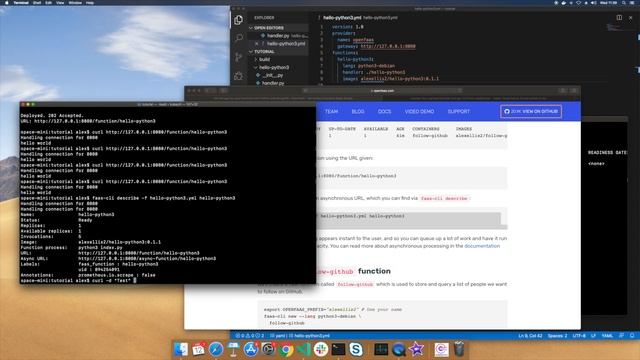The image size is (640, 360).
Task: Open iMovie star icon in the dock
Action: tap(416, 349)
